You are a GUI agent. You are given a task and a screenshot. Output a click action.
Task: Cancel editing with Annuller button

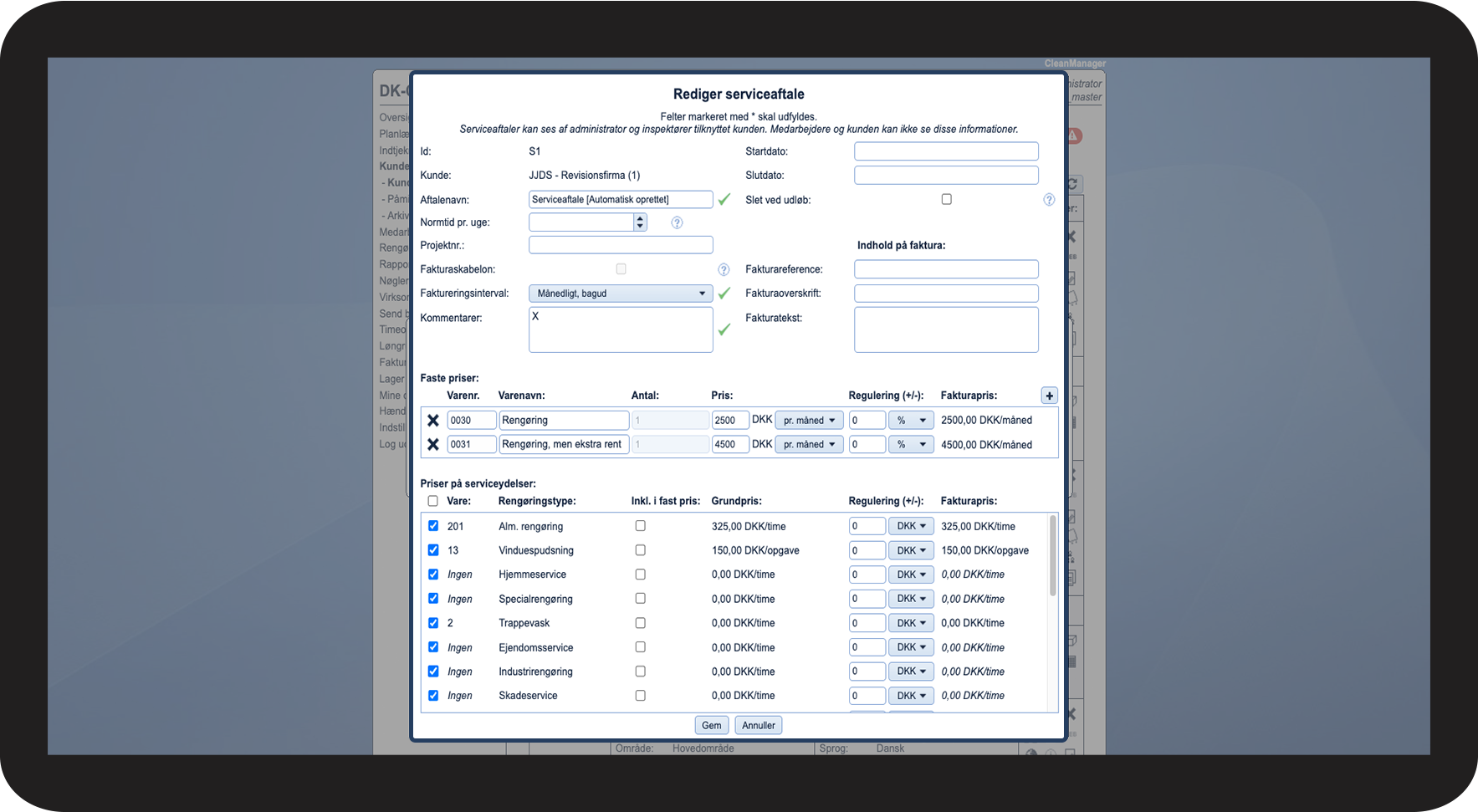(x=759, y=725)
